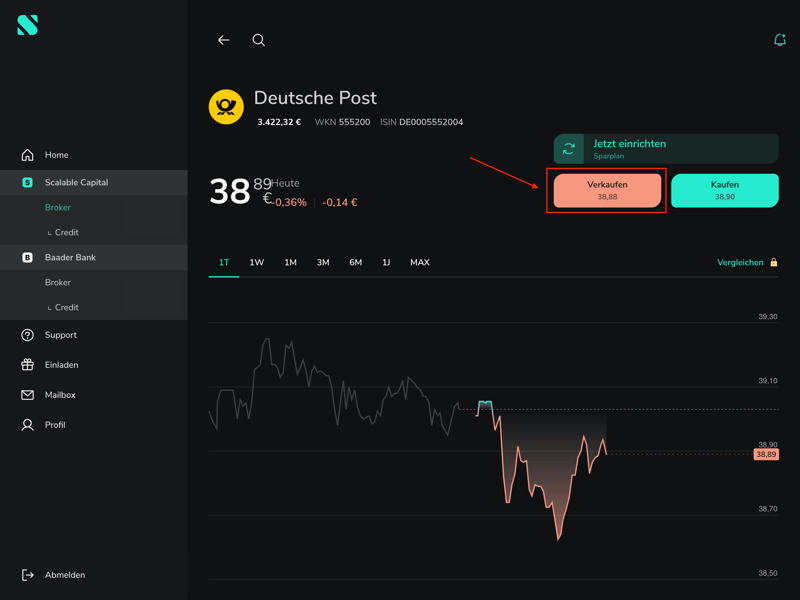The image size is (800, 600).
Task: Click the lock icon next to Vergleichen
Action: tap(773, 262)
